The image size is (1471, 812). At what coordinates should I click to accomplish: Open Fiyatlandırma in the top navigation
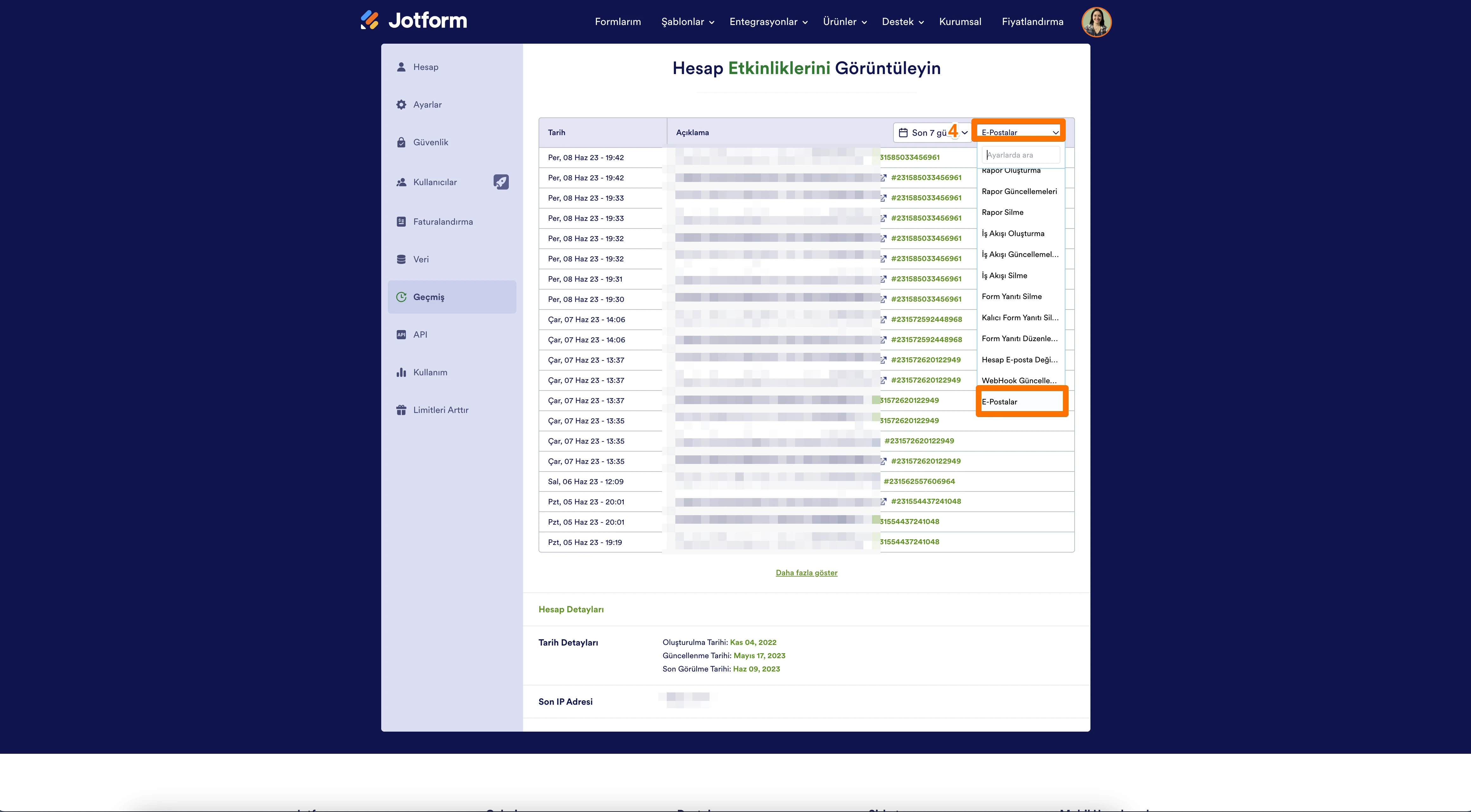click(x=1032, y=22)
